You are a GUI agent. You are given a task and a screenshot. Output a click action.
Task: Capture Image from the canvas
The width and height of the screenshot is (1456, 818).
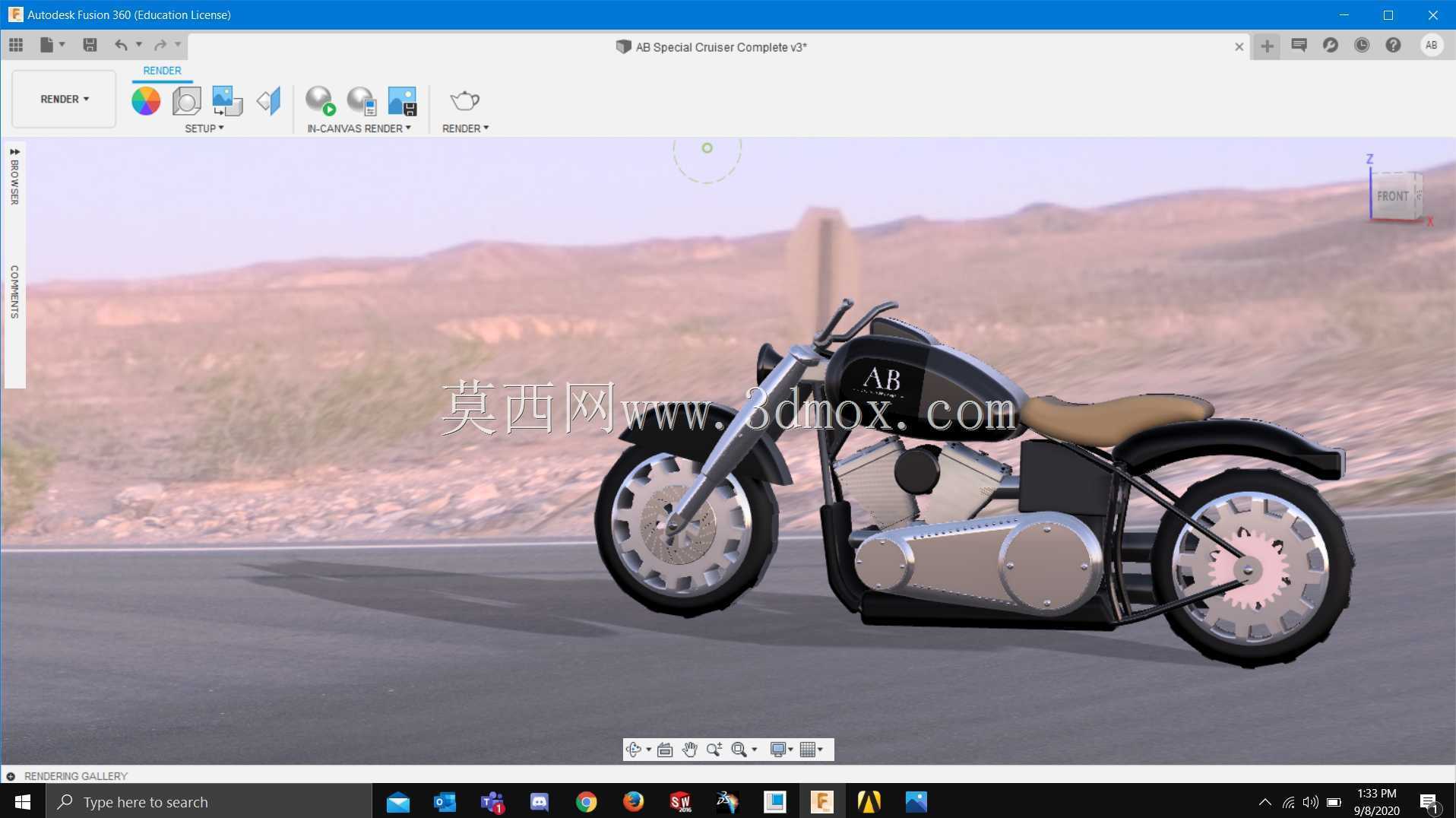402,100
